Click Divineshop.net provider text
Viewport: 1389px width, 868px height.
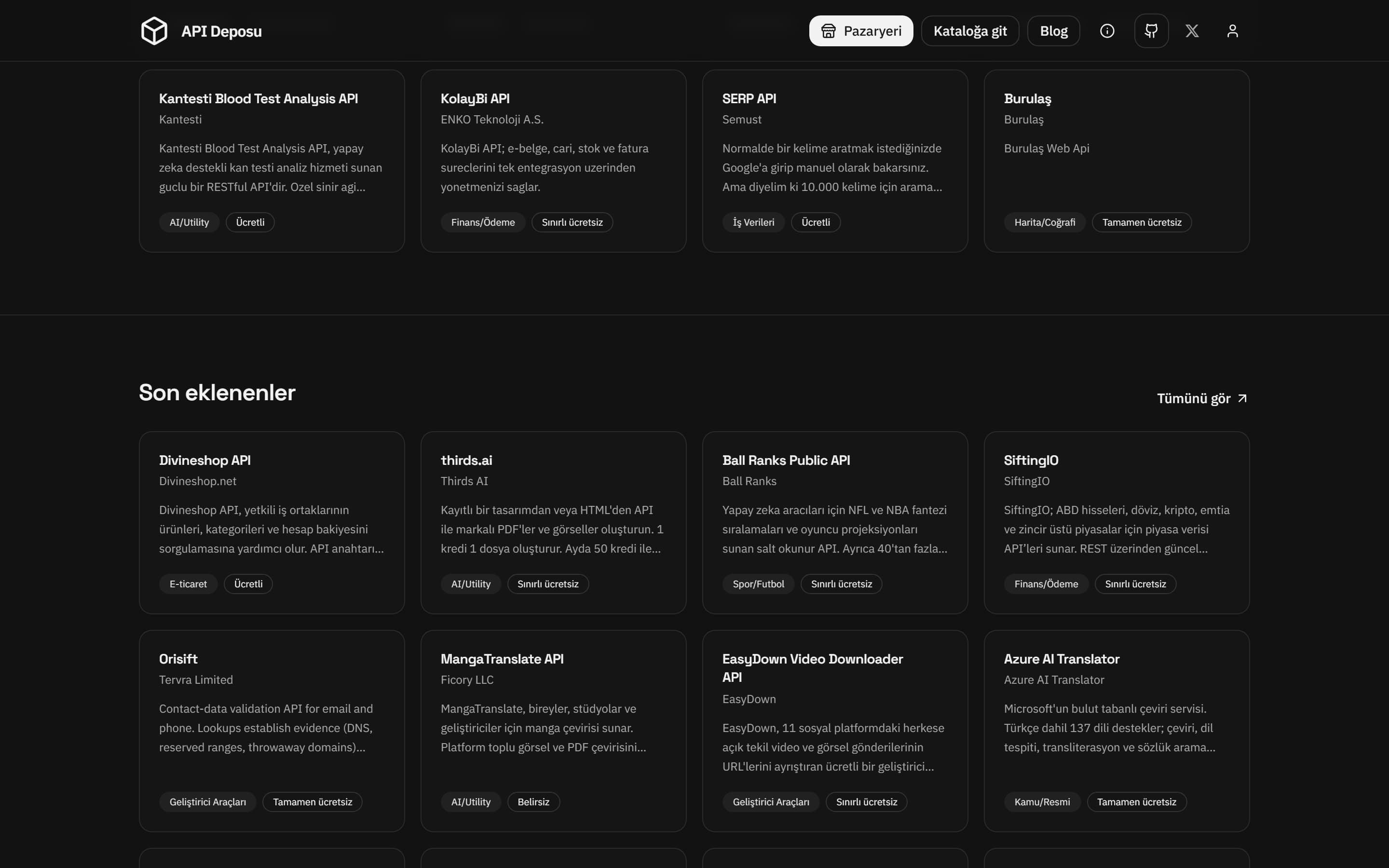(x=197, y=482)
